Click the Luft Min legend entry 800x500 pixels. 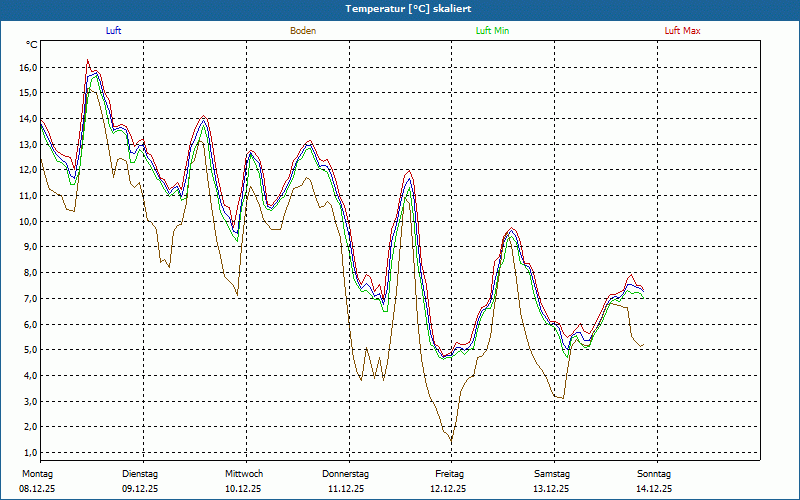492,31
